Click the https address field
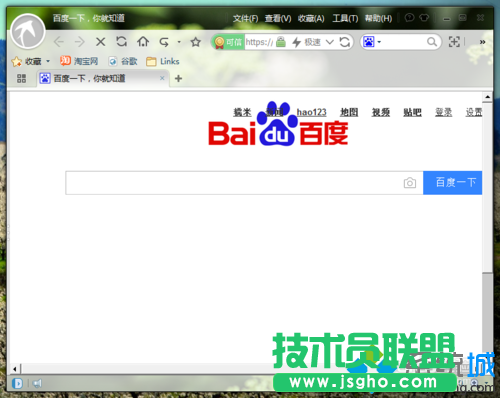 259,42
